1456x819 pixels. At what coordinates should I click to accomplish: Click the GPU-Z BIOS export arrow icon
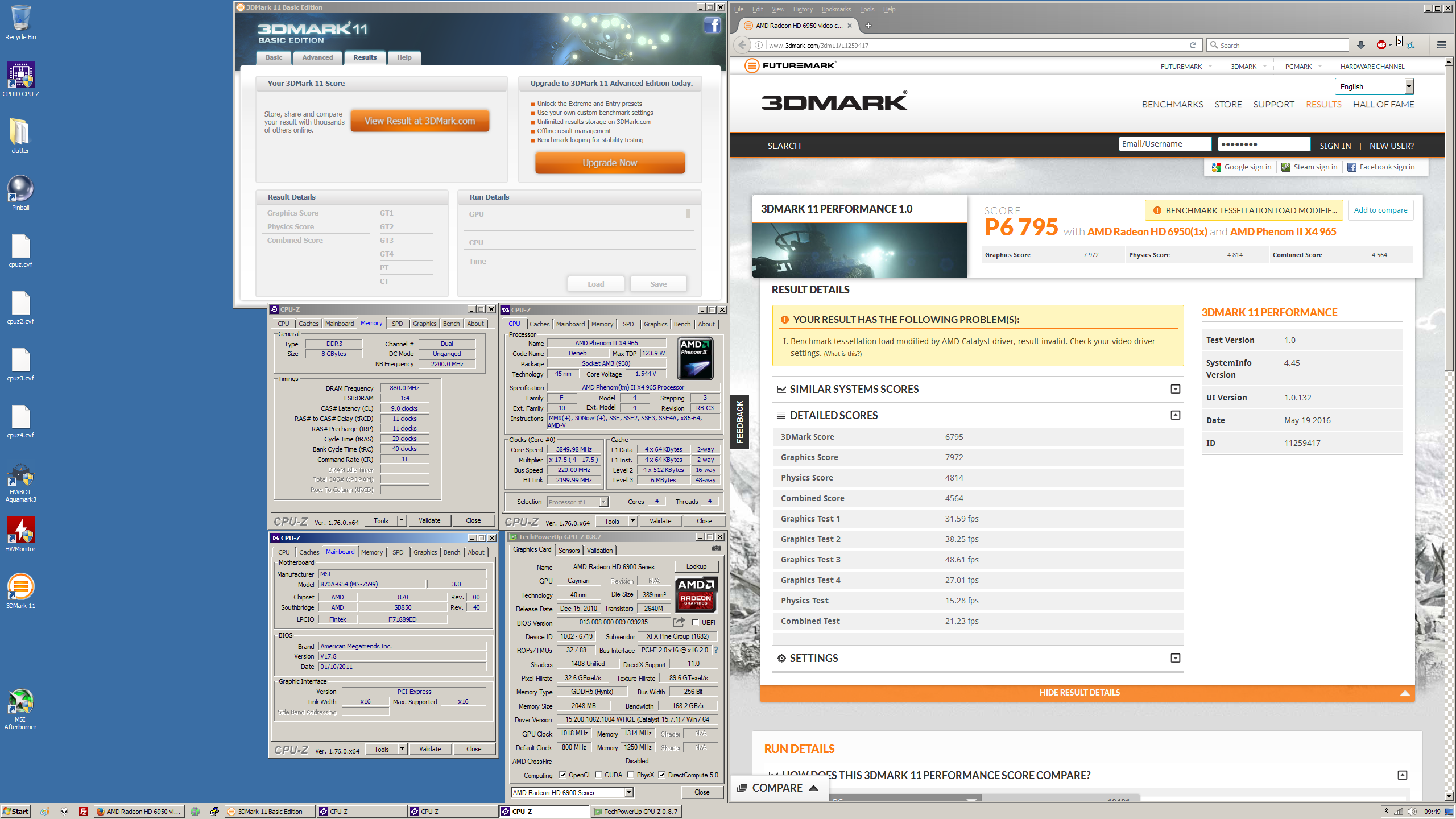coord(679,622)
